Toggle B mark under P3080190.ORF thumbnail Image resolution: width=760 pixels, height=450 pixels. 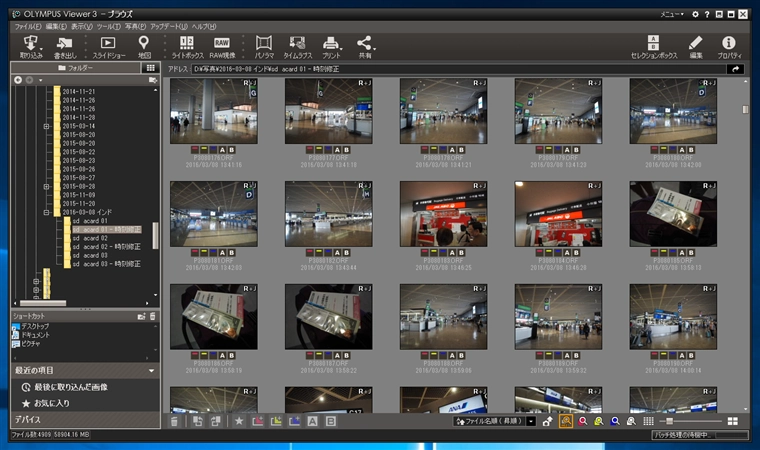pyautogui.click(x=691, y=355)
